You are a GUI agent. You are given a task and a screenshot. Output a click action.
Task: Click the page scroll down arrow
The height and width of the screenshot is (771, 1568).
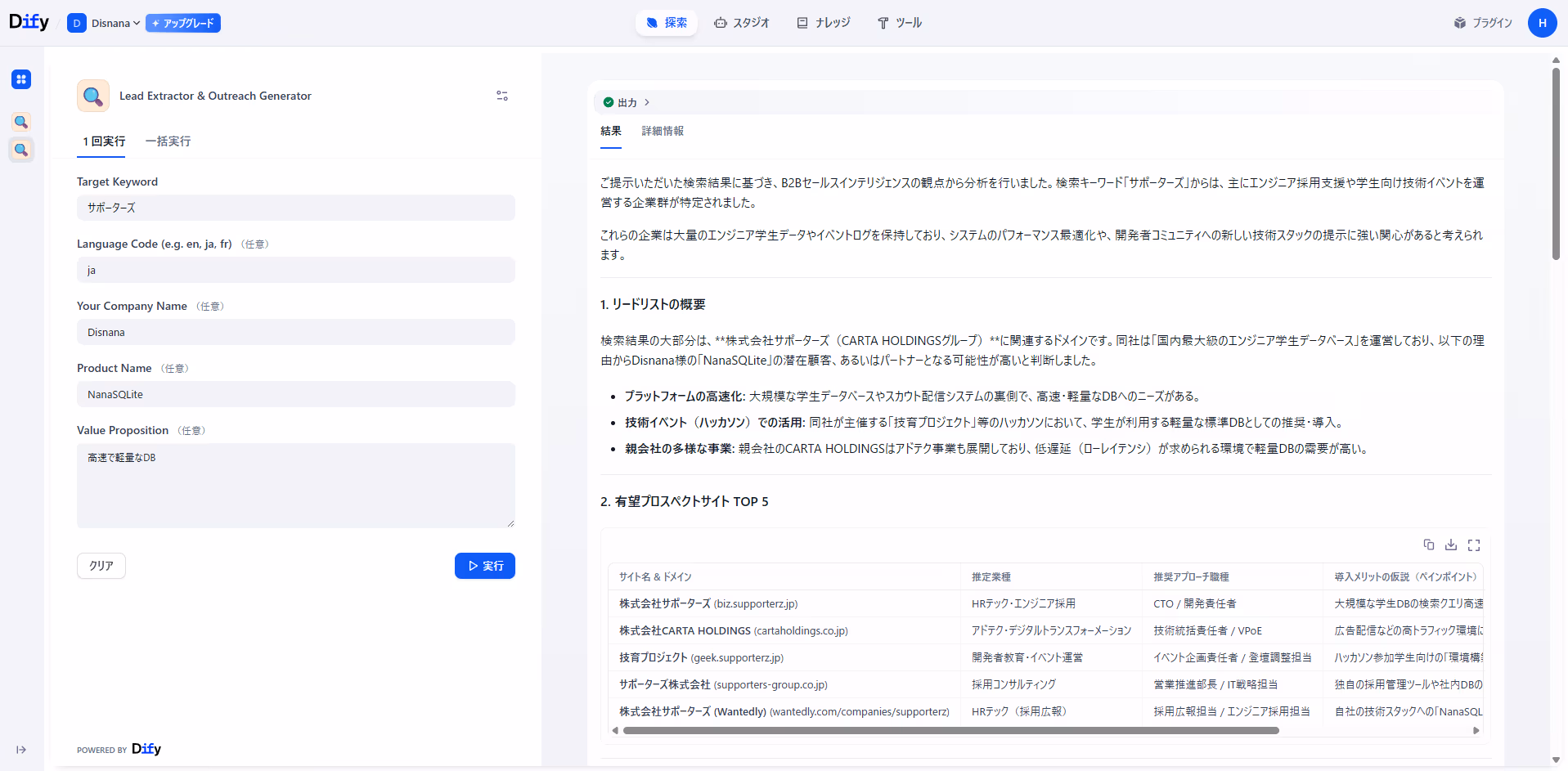click(x=1556, y=760)
